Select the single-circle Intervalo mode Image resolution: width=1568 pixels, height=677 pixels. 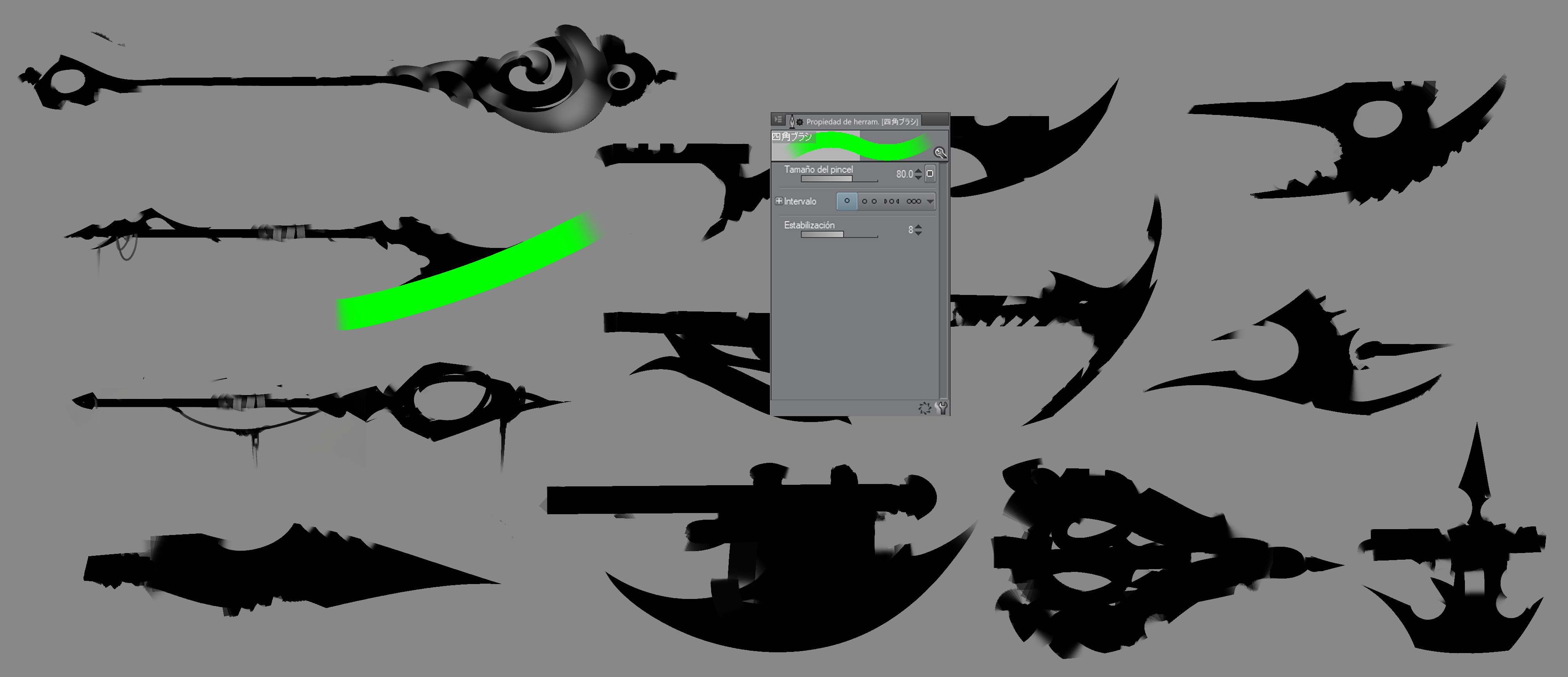tap(847, 202)
